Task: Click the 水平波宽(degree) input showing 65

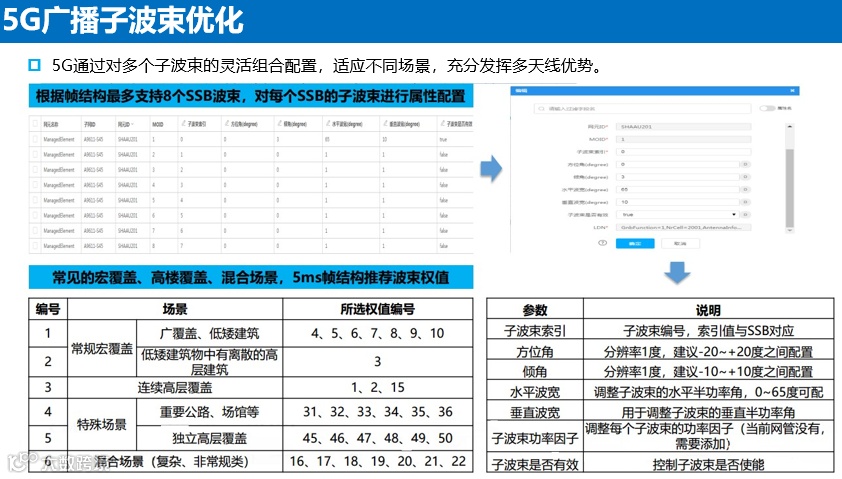Action: (678, 190)
